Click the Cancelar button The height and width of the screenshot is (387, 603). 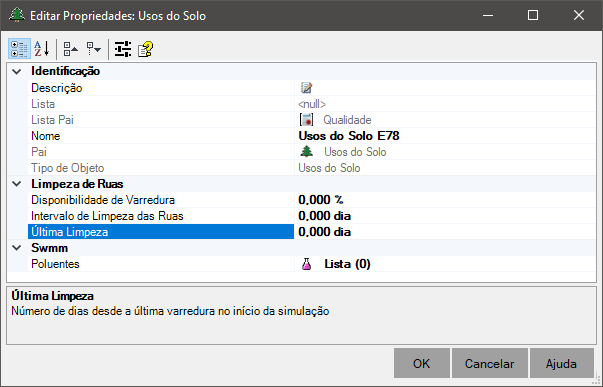[x=490, y=364]
